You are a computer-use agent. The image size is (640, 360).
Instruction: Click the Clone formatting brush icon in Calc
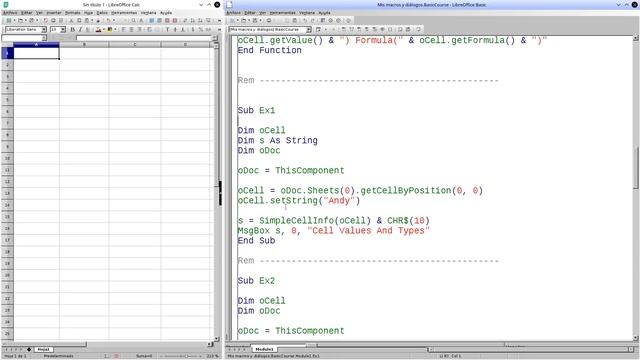(98, 20)
